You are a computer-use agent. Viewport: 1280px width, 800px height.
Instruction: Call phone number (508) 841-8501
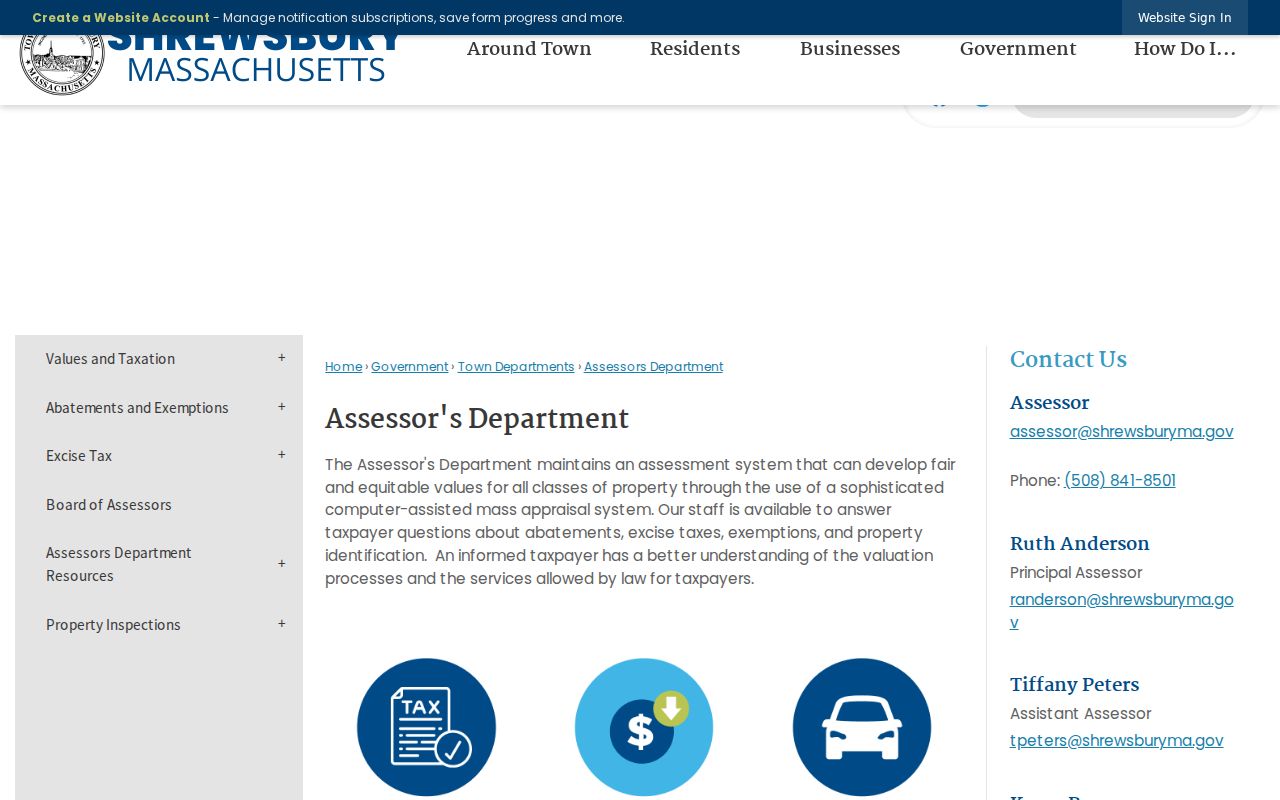click(1120, 481)
